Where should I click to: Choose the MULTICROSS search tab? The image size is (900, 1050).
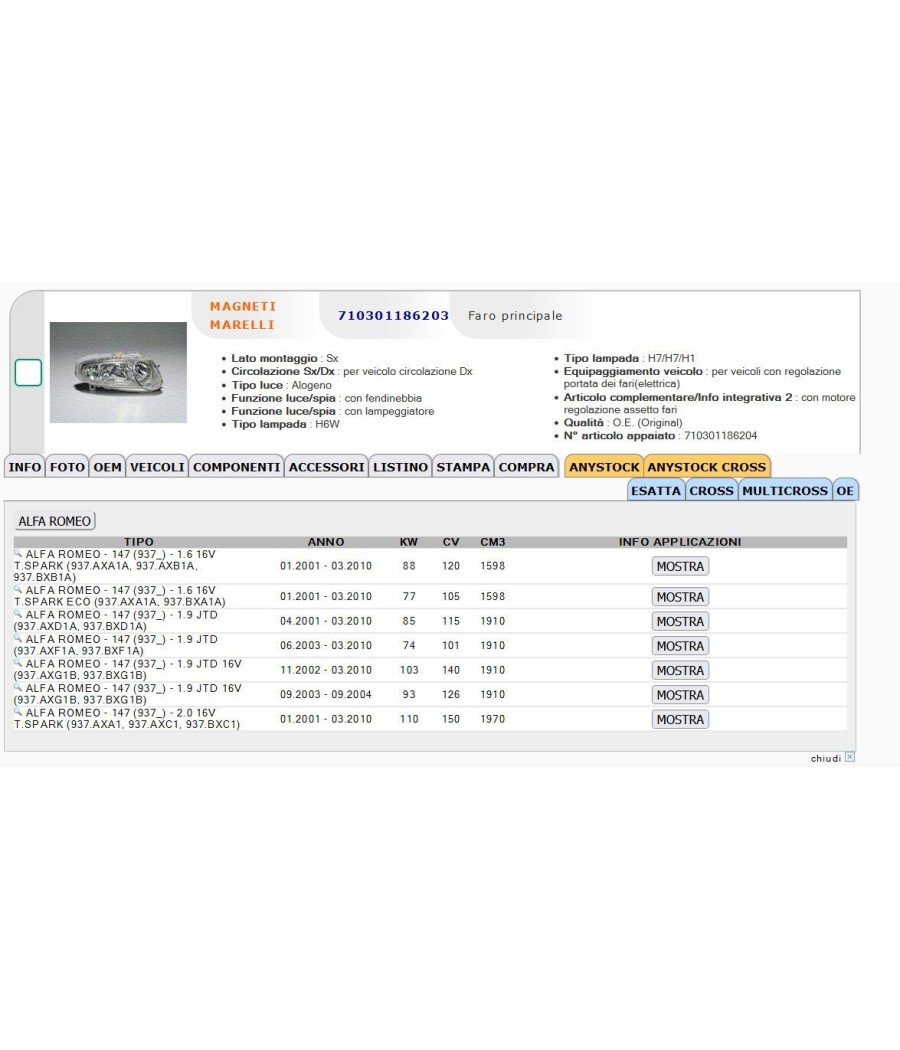click(x=785, y=490)
